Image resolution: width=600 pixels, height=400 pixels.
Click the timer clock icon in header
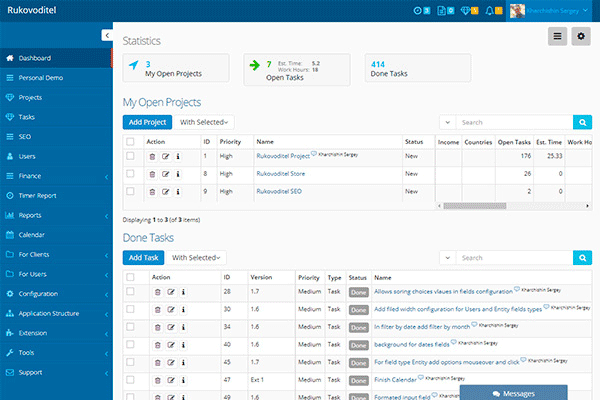417,11
